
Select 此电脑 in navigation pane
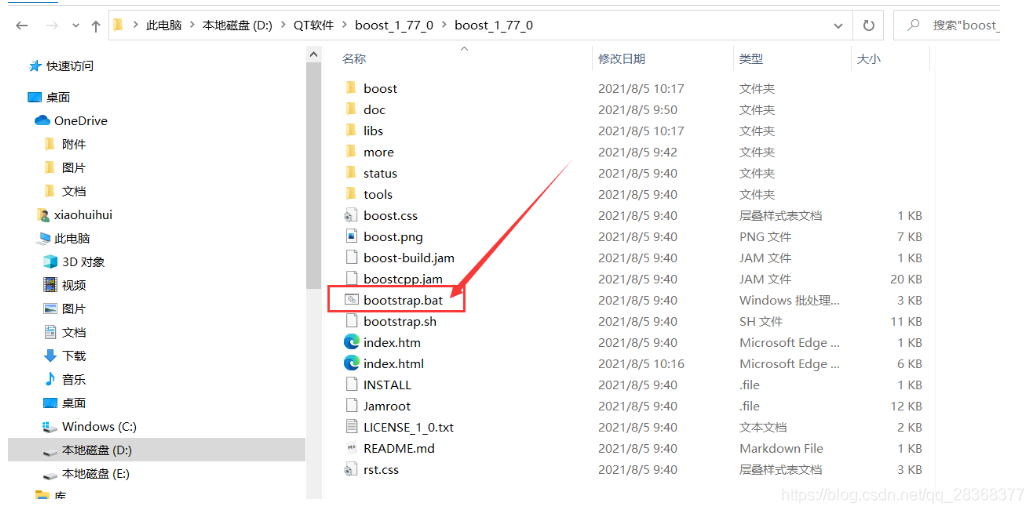point(72,238)
